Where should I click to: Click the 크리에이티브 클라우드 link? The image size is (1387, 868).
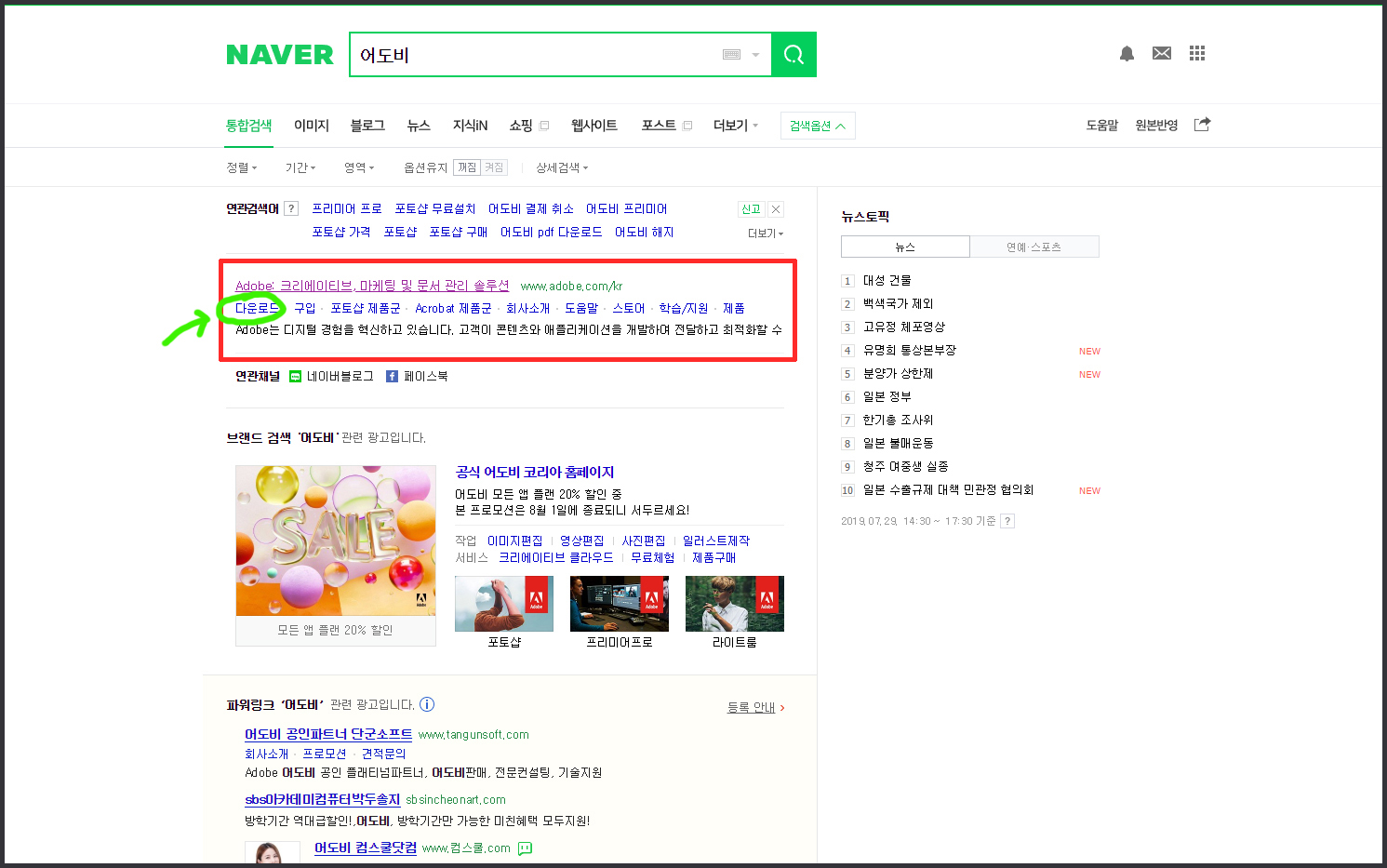(556, 557)
